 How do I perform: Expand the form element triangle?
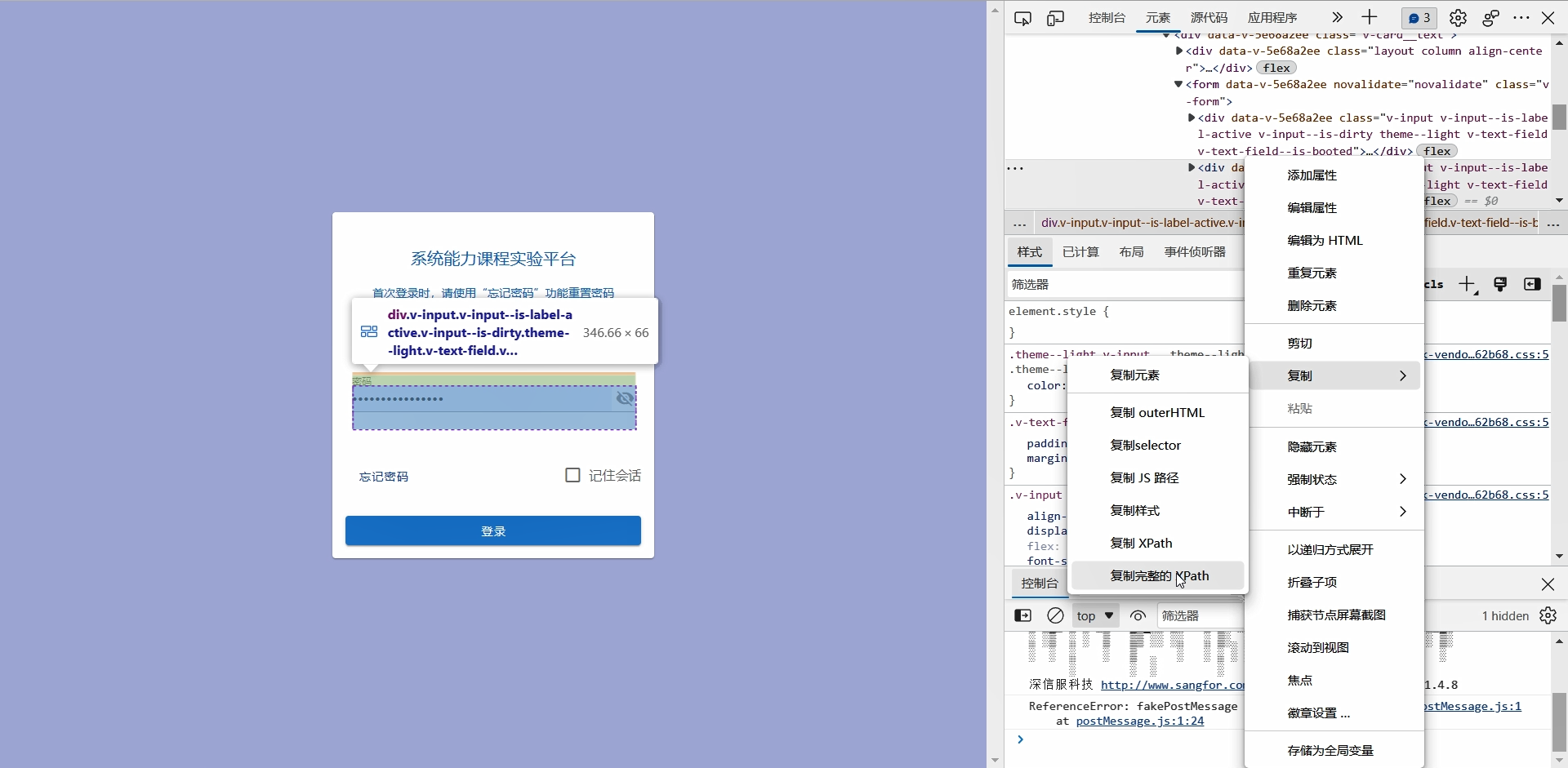pyautogui.click(x=1178, y=84)
